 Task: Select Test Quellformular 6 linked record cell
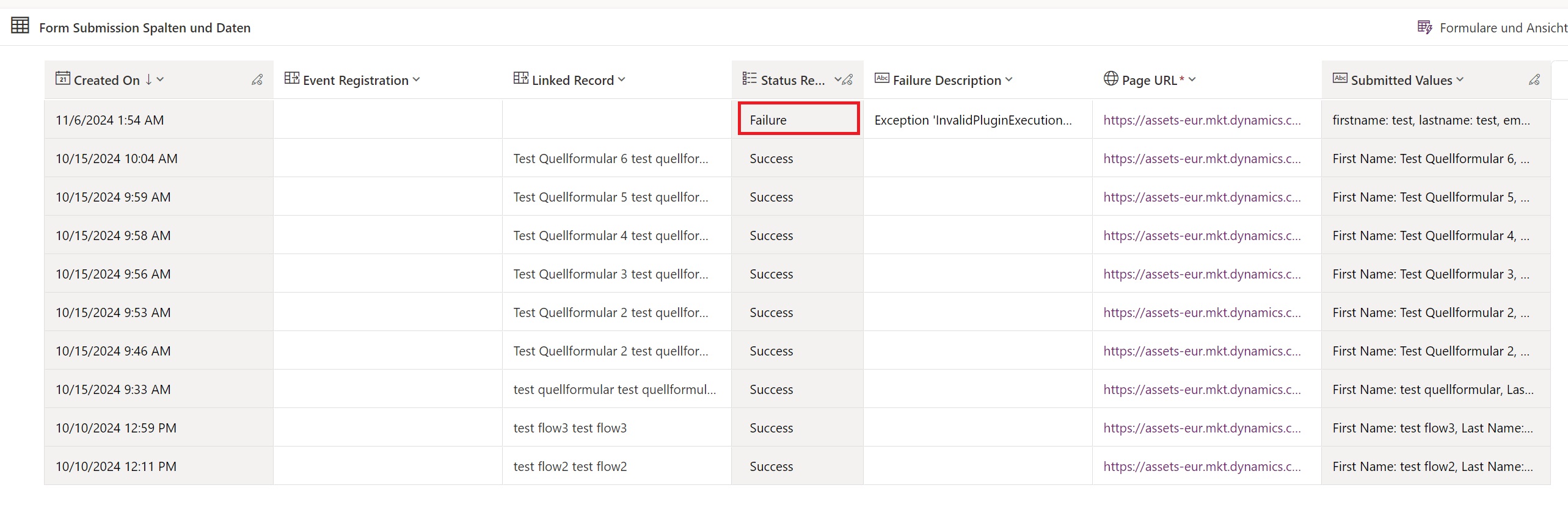(617, 158)
